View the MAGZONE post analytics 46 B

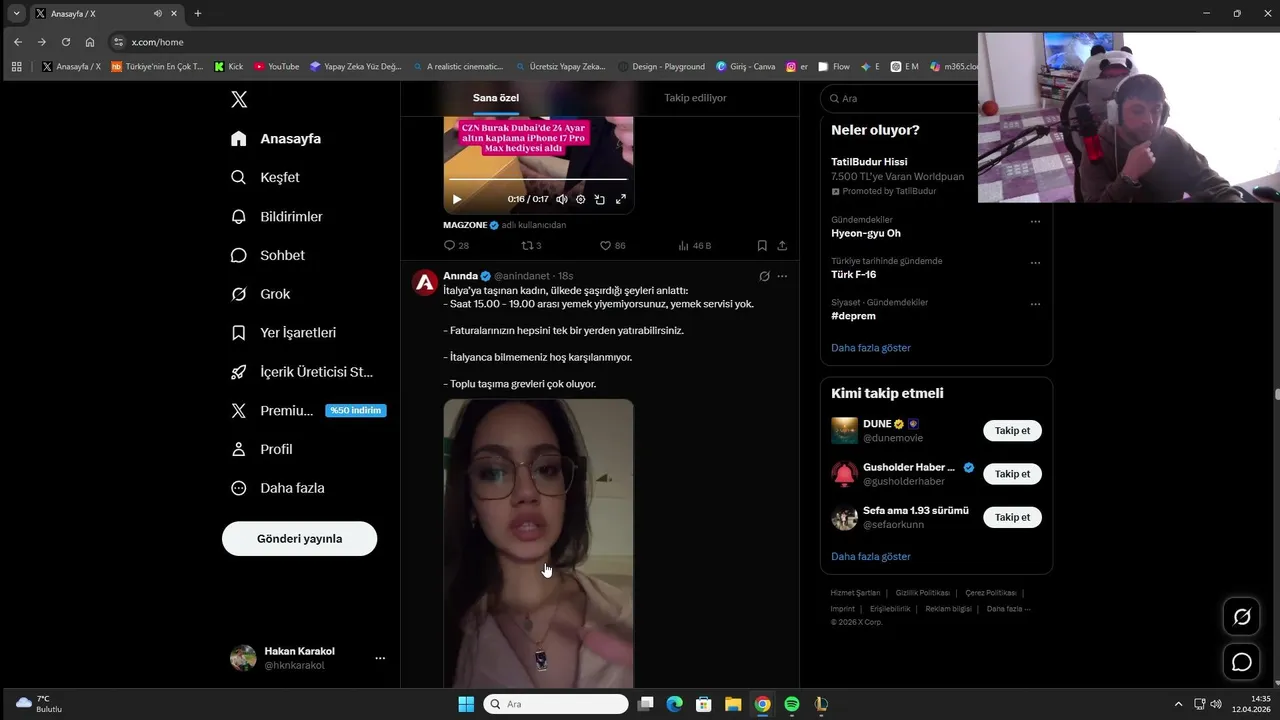click(x=695, y=245)
